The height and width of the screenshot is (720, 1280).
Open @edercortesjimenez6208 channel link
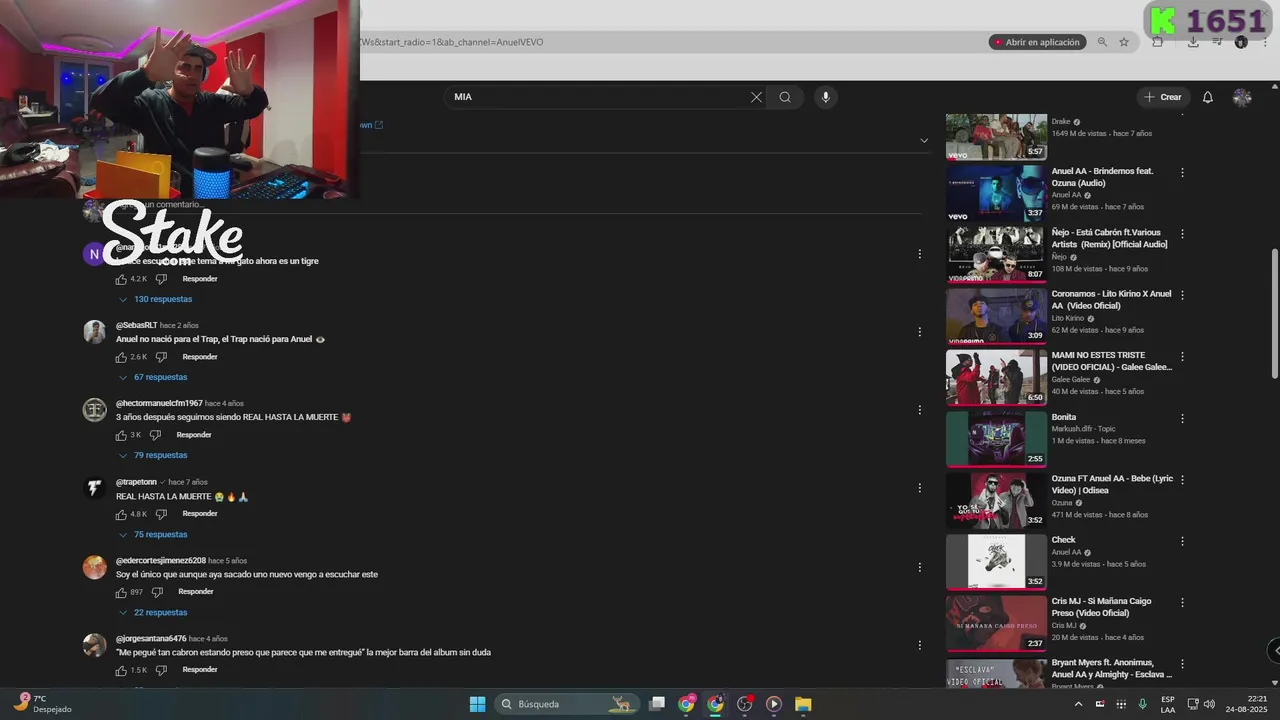[x=161, y=560]
